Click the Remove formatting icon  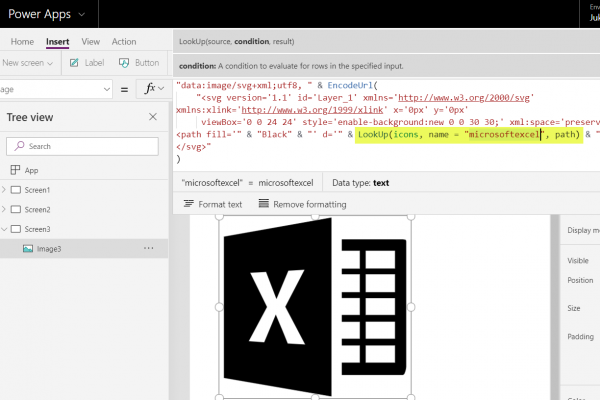(x=264, y=203)
